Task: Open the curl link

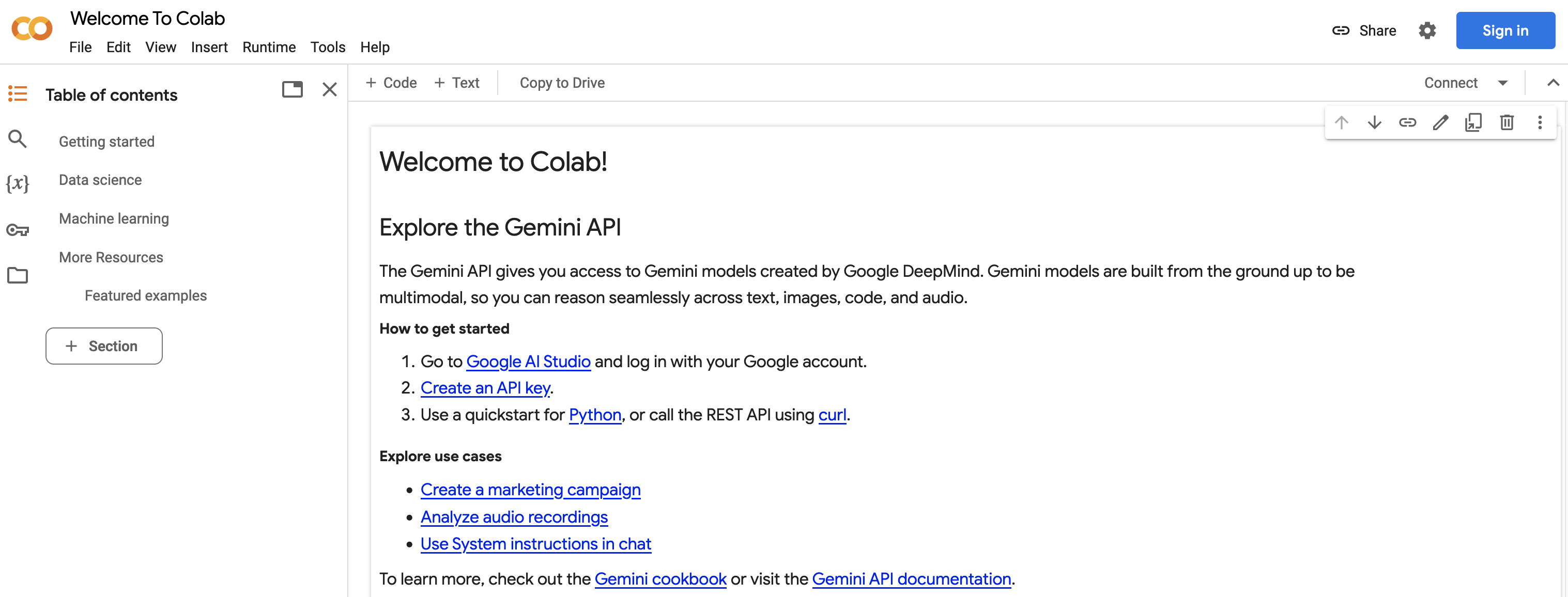Action: tap(832, 414)
